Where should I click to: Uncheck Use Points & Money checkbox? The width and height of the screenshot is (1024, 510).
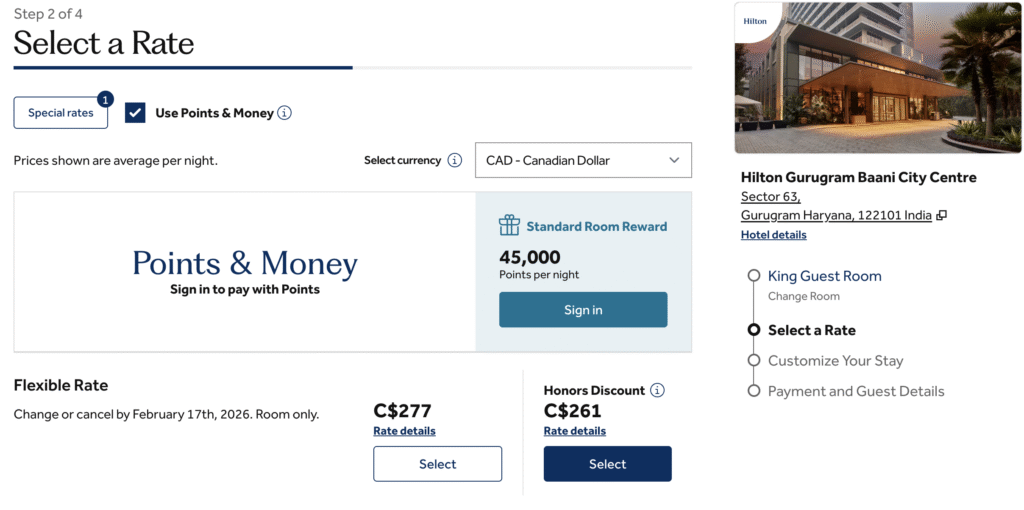point(135,113)
